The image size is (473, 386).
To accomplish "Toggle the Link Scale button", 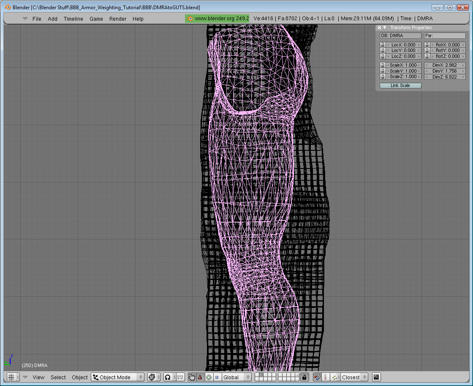I will (x=400, y=85).
